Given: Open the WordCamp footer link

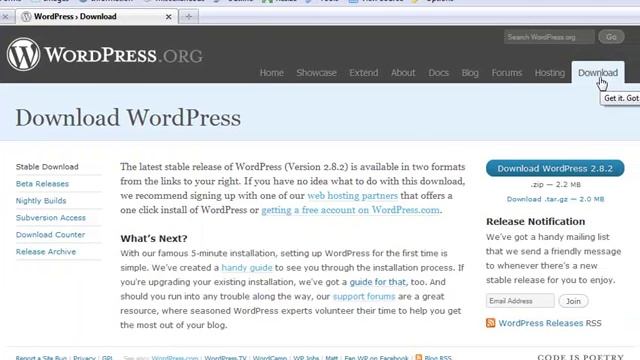Looking at the screenshot, I should coord(270,358).
